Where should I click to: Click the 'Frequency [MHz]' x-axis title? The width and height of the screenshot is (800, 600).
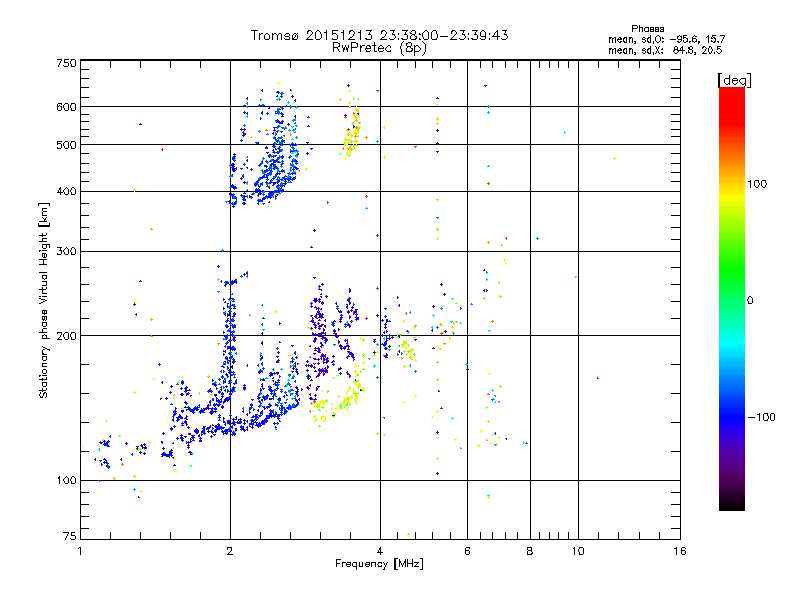pyautogui.click(x=379, y=564)
